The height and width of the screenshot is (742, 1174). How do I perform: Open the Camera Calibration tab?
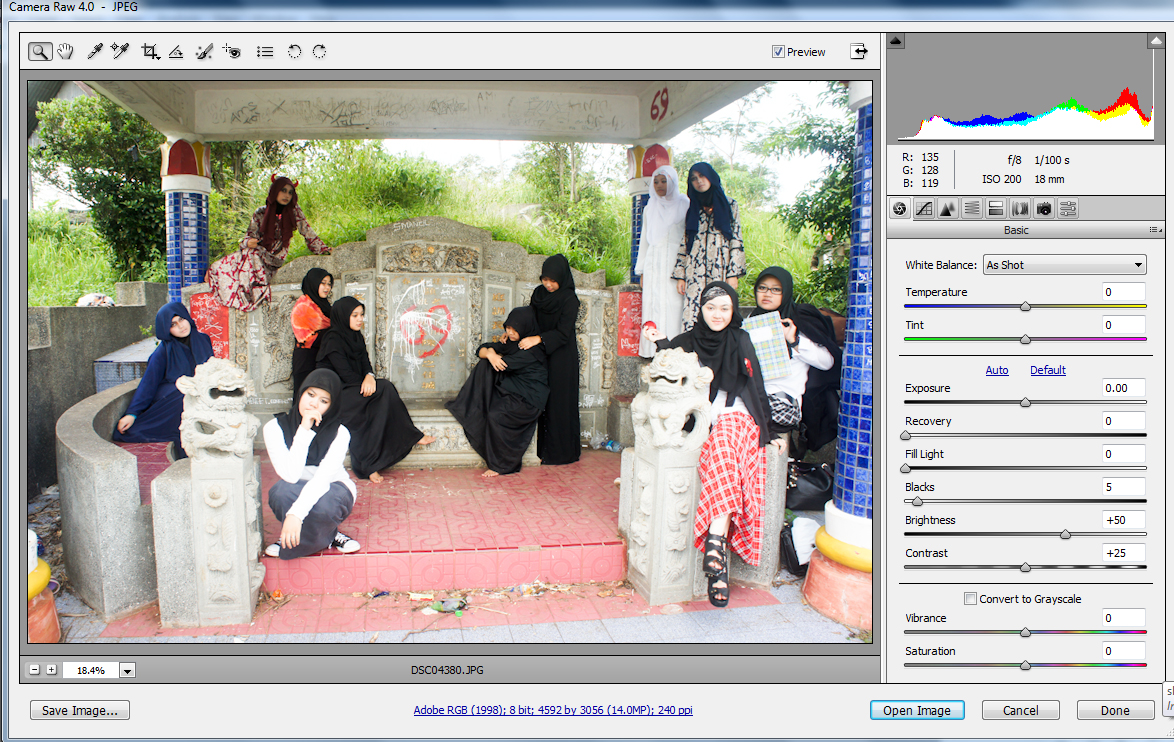[1043, 208]
